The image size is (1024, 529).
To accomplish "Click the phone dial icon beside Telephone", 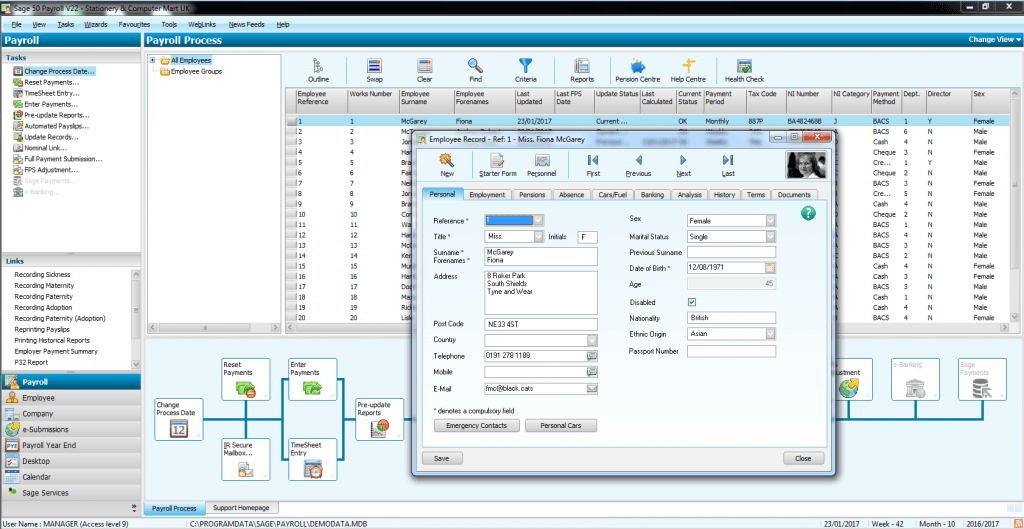I will pyautogui.click(x=592, y=356).
